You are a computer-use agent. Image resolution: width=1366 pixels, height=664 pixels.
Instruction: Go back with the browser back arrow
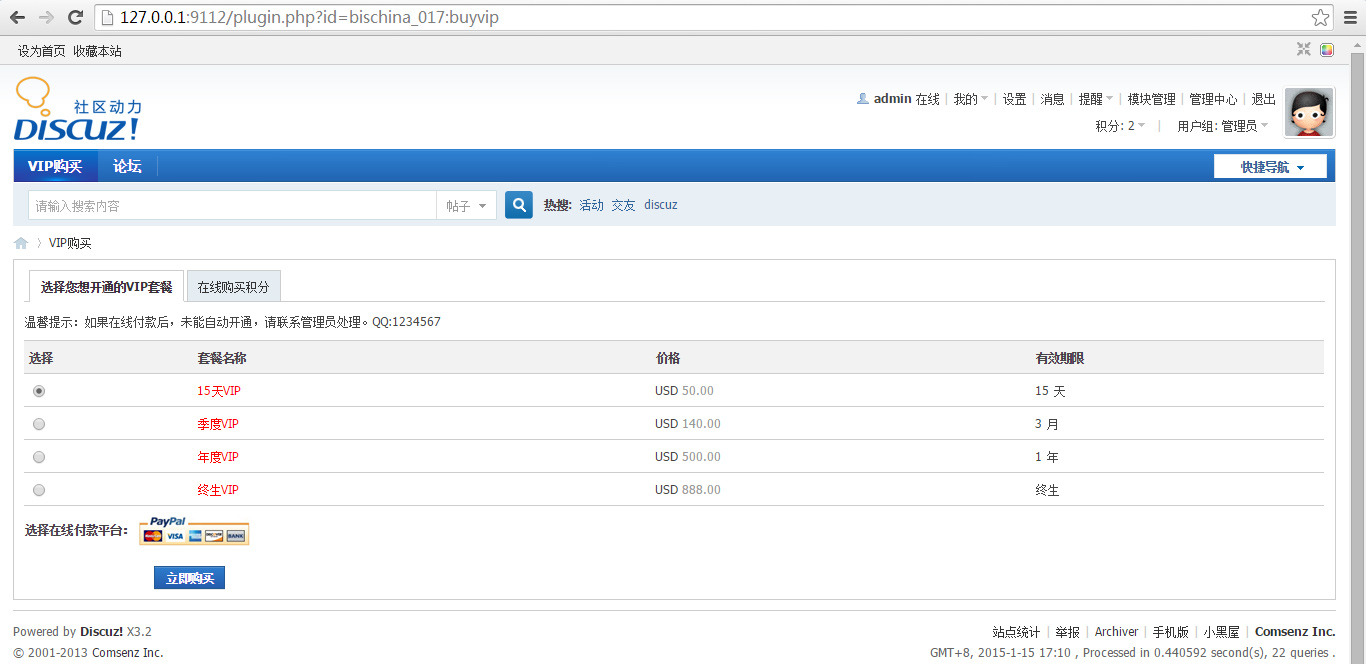(17, 17)
